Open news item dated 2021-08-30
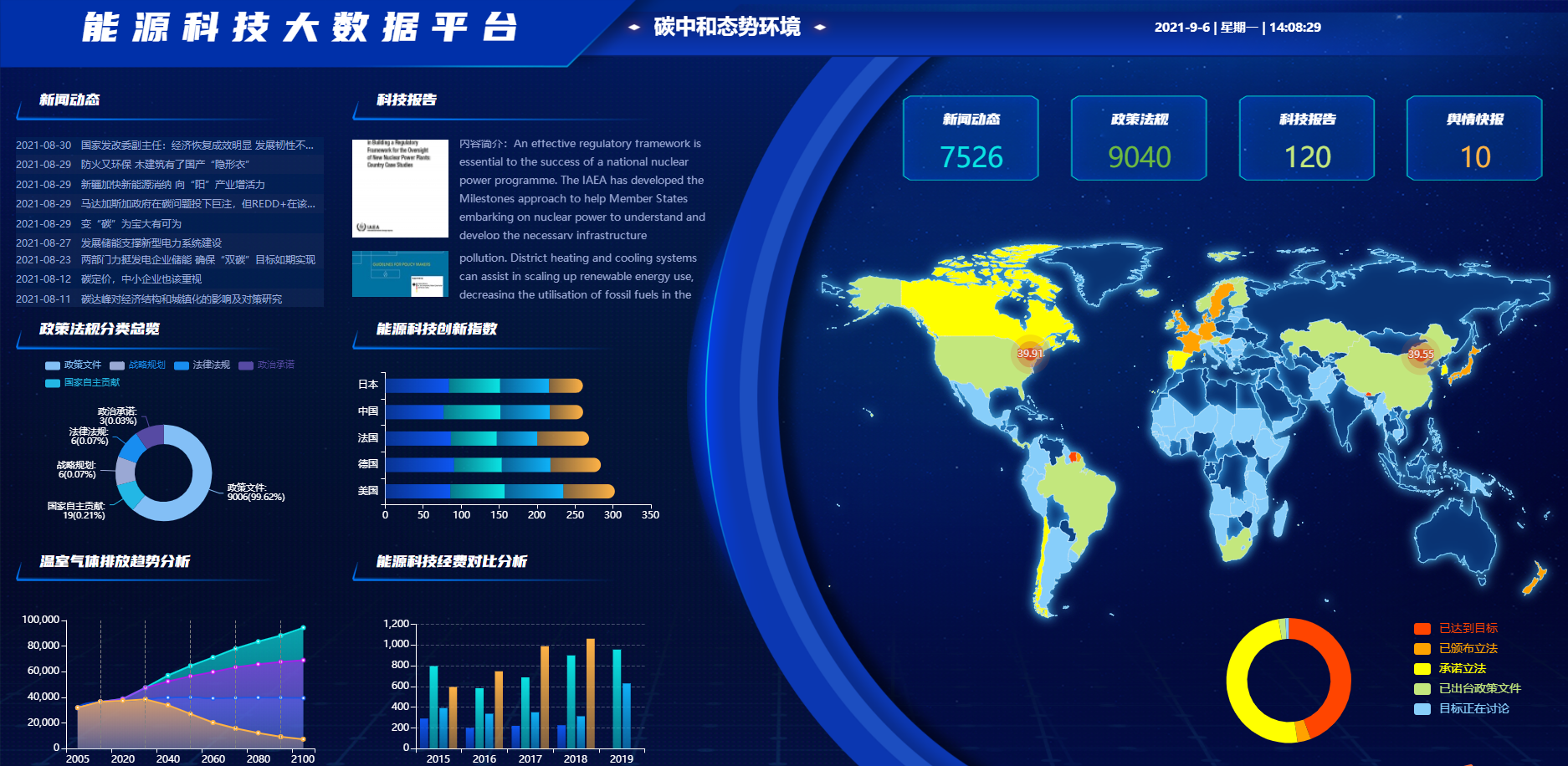 169,146
